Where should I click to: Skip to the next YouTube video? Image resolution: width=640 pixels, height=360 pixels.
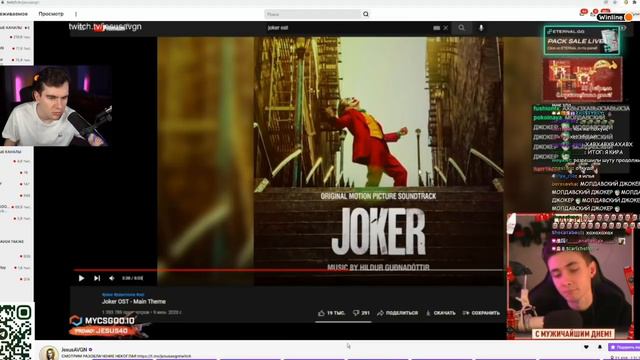[x=97, y=278]
